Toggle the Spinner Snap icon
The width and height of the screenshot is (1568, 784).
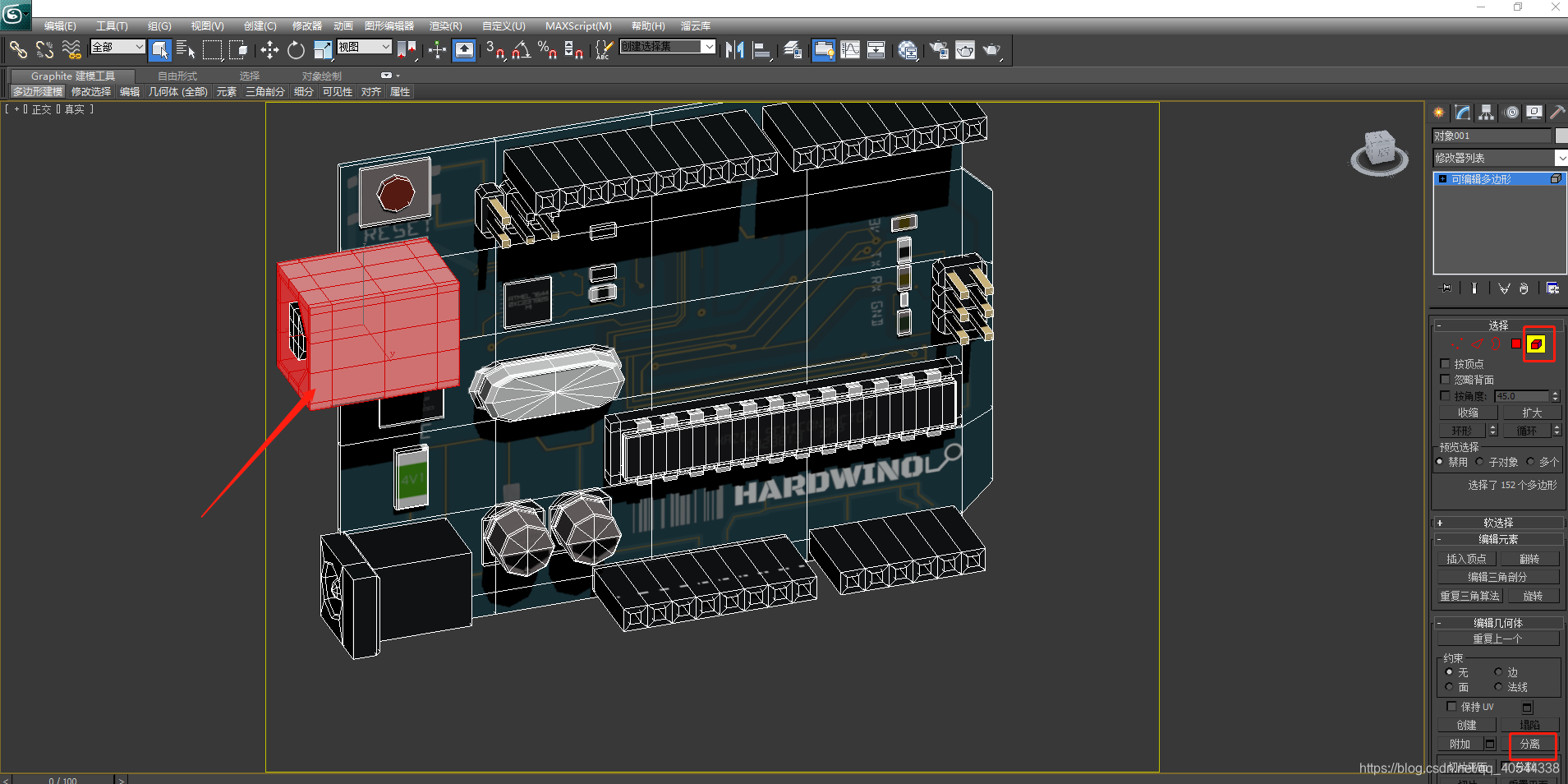pos(573,50)
